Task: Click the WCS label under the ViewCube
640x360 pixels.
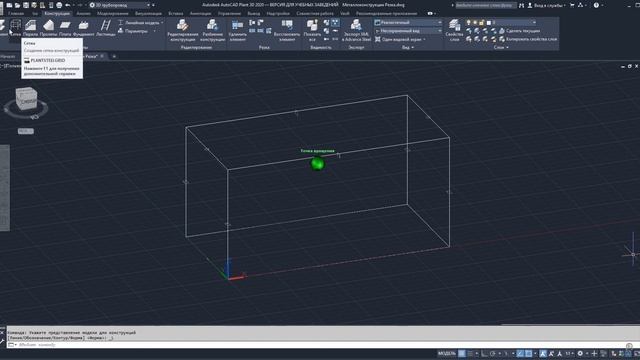Action: pyautogui.click(x=26, y=131)
